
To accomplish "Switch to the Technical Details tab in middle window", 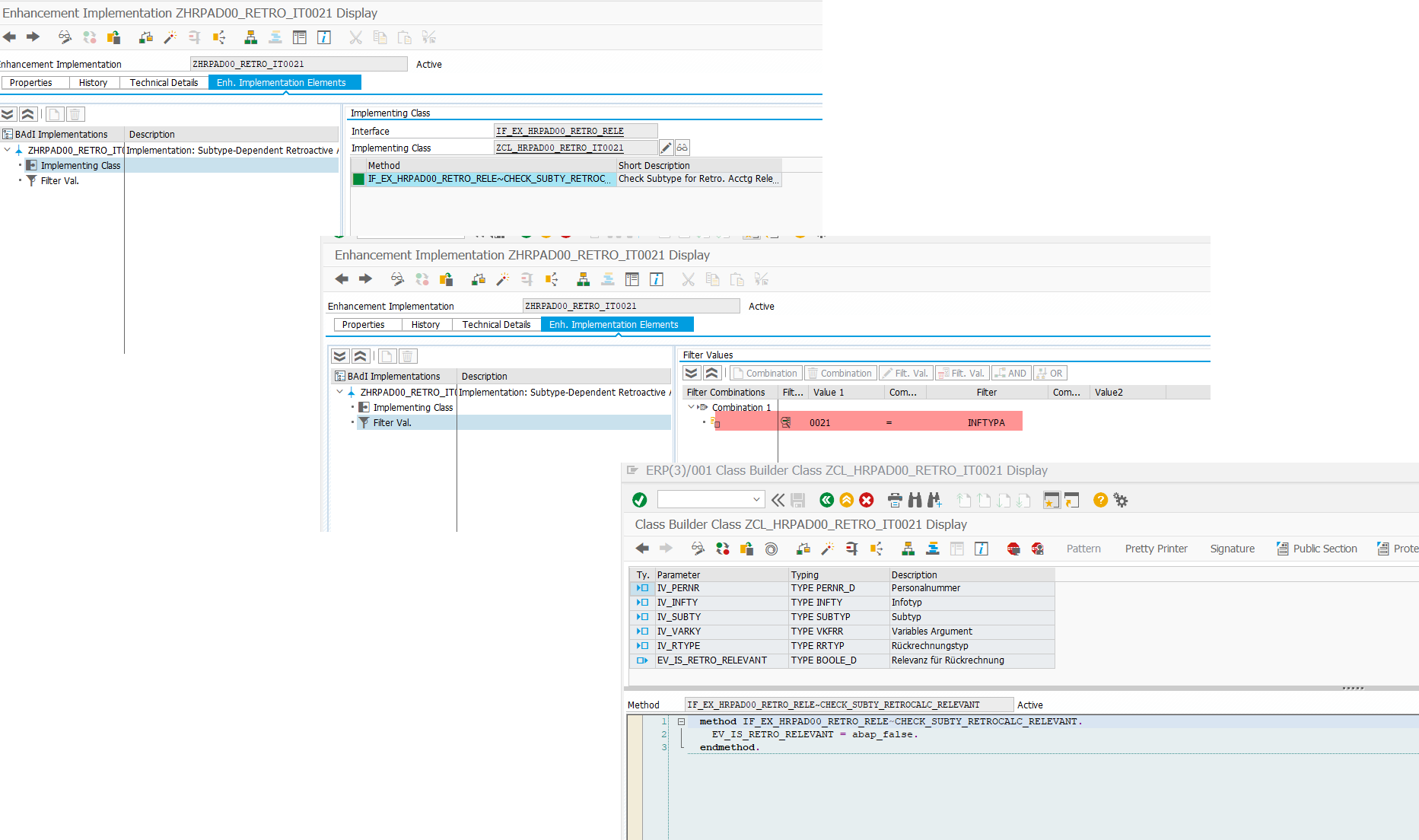I will point(496,325).
